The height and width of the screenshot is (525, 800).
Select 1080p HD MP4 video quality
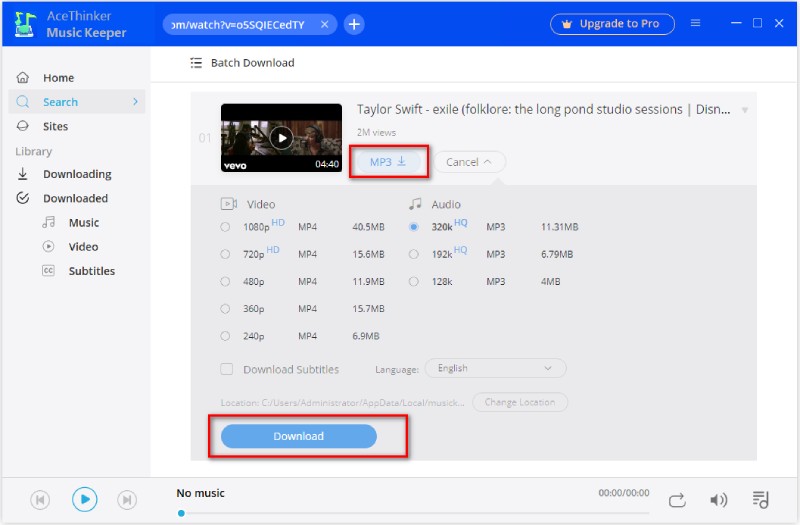[x=225, y=227]
